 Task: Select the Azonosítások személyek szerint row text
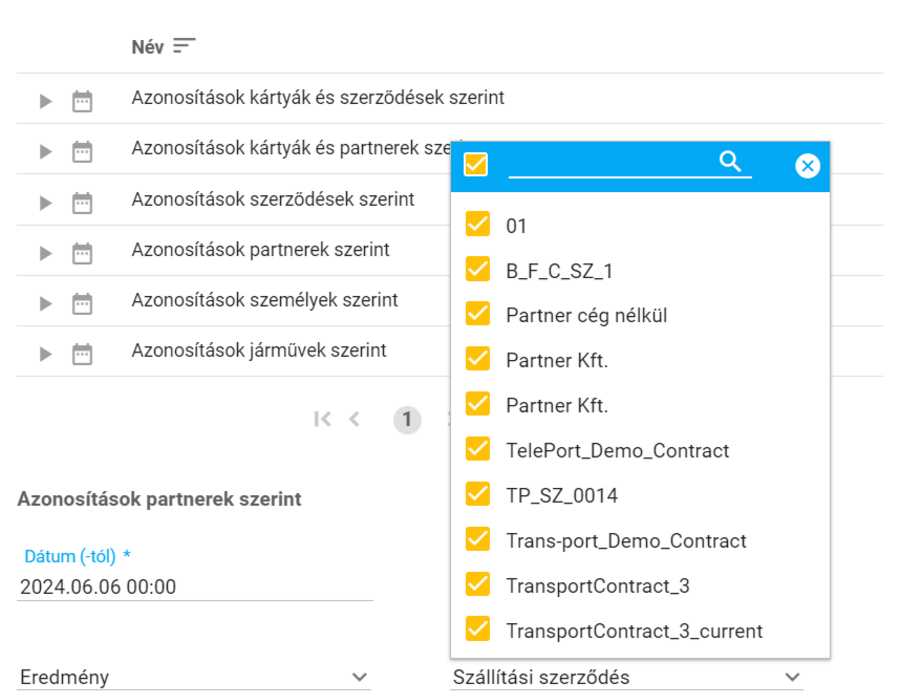click(265, 300)
